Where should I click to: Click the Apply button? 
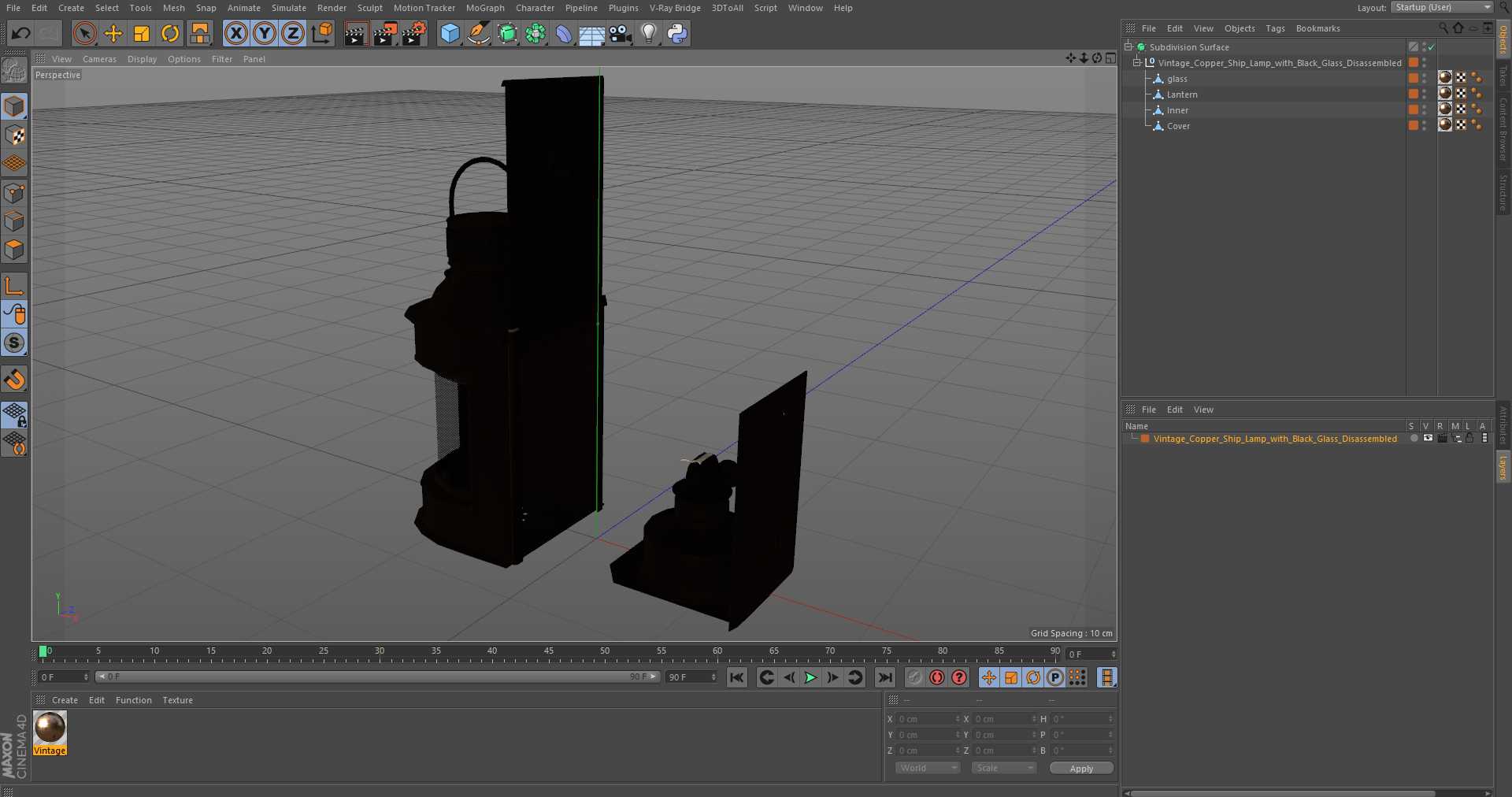1081,769
